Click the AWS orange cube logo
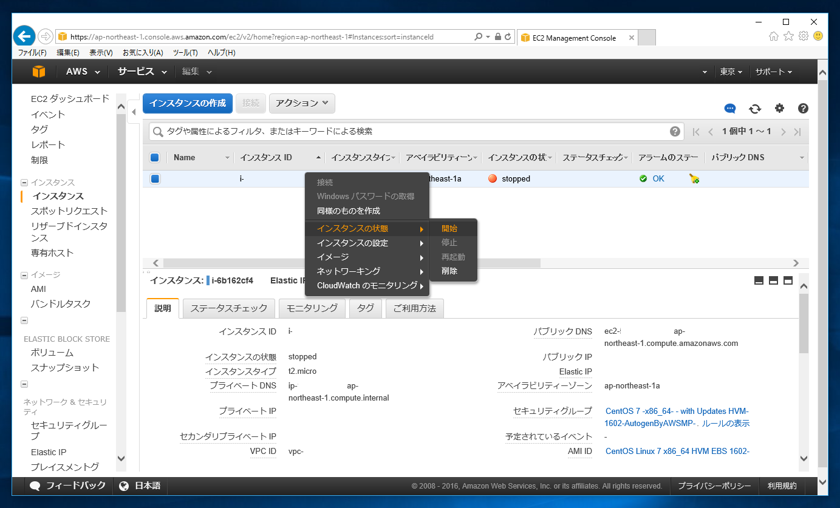The image size is (840, 508). coord(39,71)
